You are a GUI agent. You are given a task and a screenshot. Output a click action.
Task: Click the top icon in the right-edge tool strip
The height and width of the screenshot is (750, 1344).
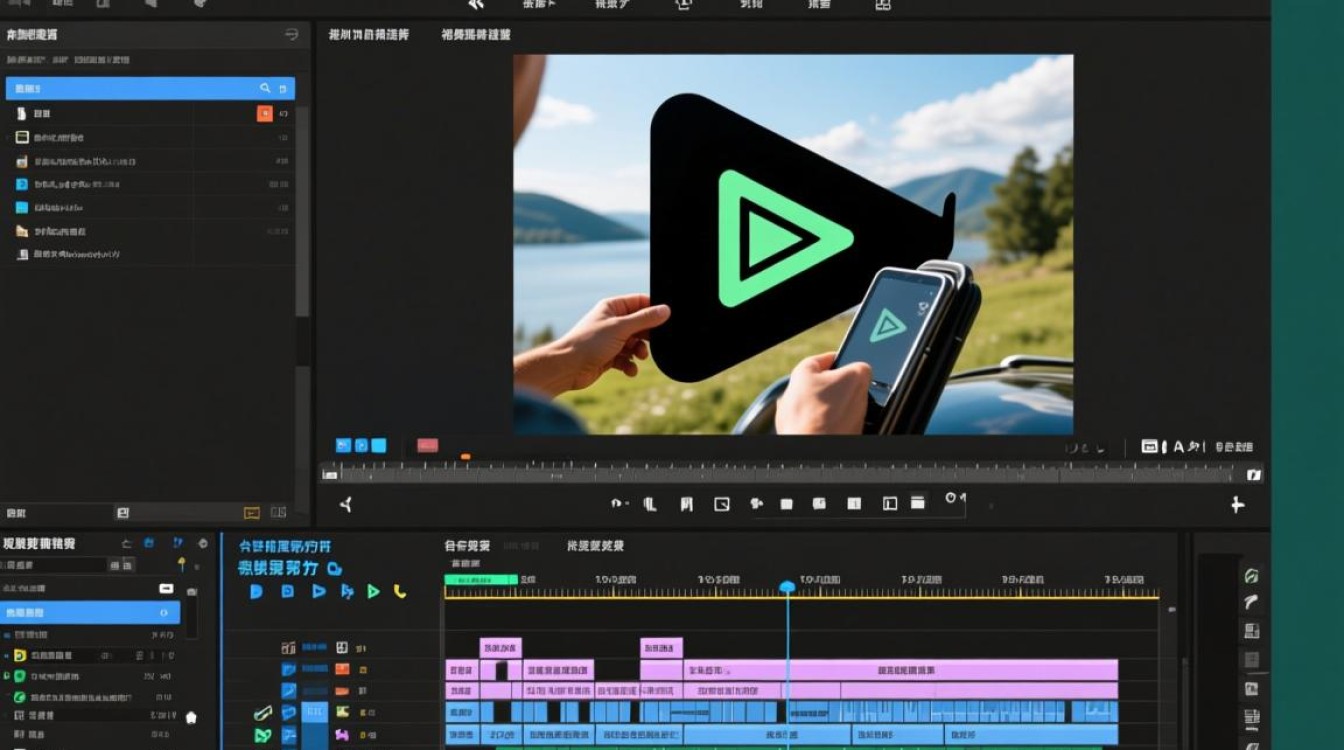coord(1251,575)
